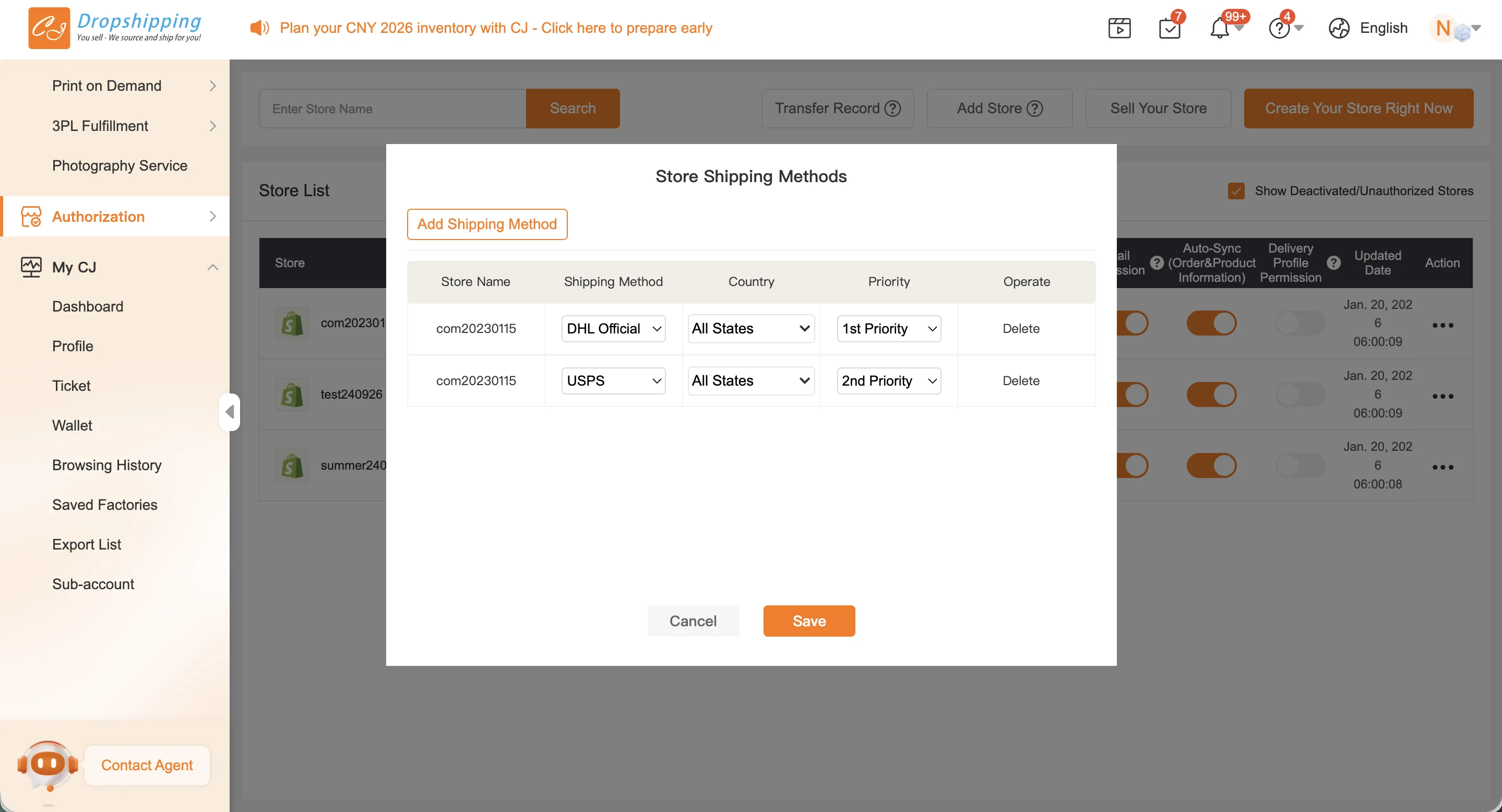The height and width of the screenshot is (812, 1502).
Task: Click the globe language icon
Action: tap(1339, 28)
